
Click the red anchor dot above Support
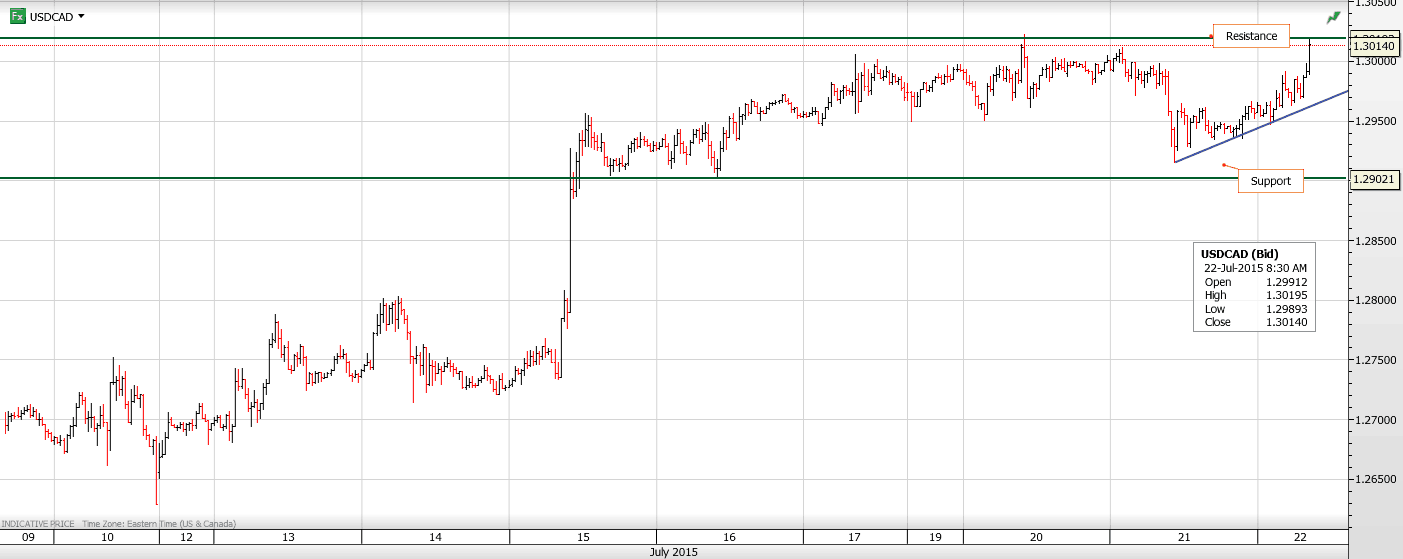[x=1224, y=165]
